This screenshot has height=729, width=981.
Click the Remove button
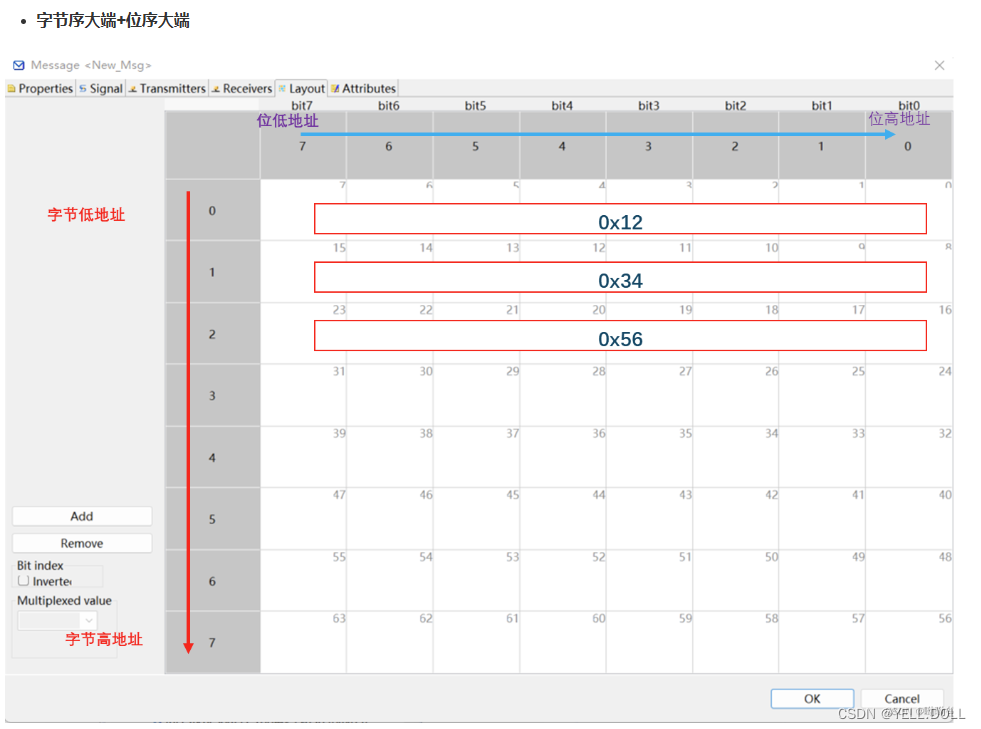click(82, 543)
